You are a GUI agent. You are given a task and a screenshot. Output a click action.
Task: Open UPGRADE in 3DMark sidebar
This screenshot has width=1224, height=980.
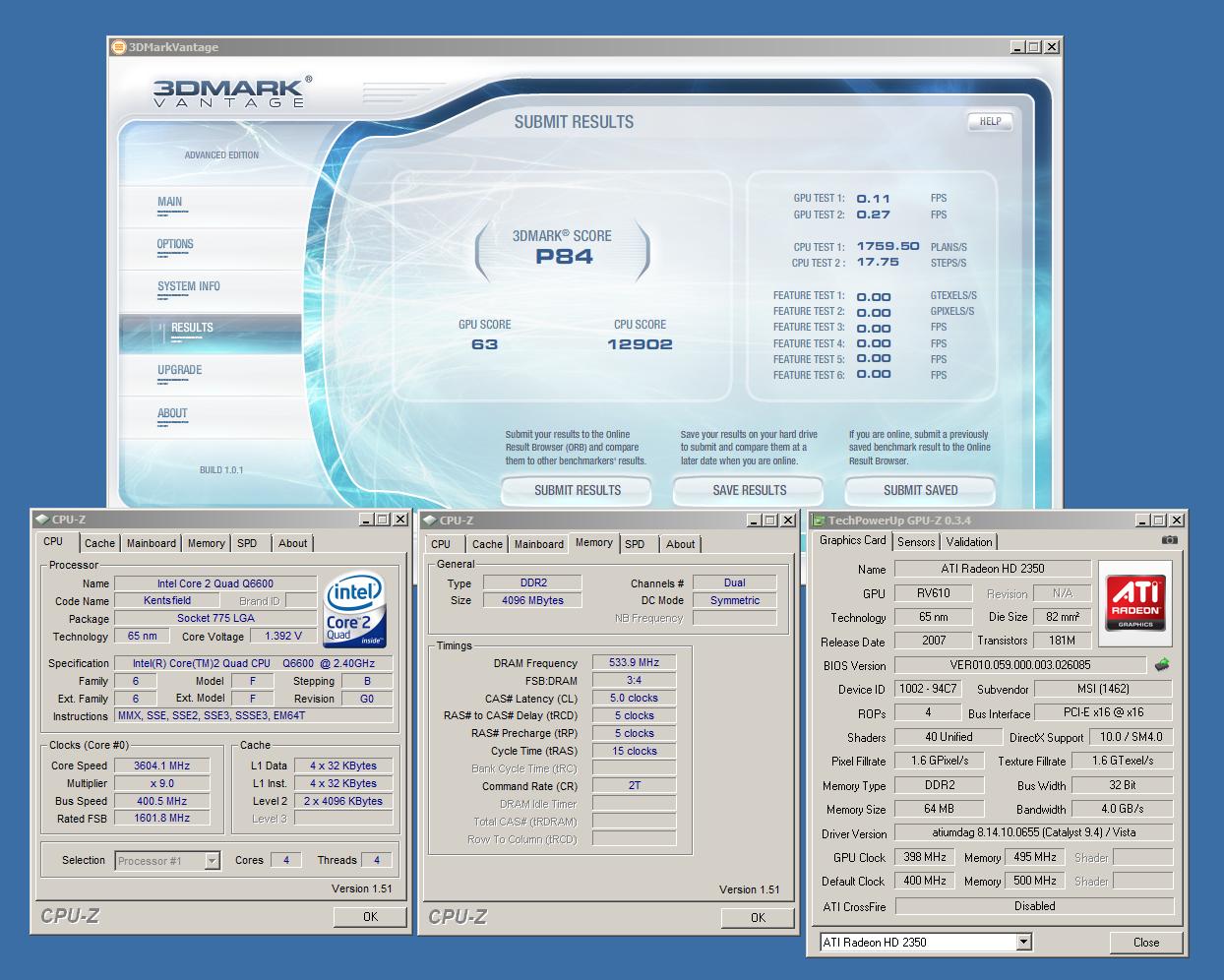180,370
